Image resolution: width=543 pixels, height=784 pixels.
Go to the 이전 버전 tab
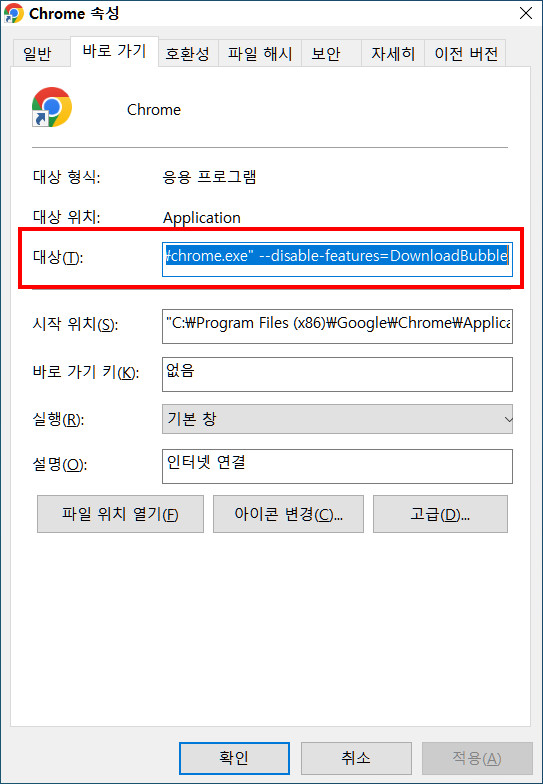(466, 54)
